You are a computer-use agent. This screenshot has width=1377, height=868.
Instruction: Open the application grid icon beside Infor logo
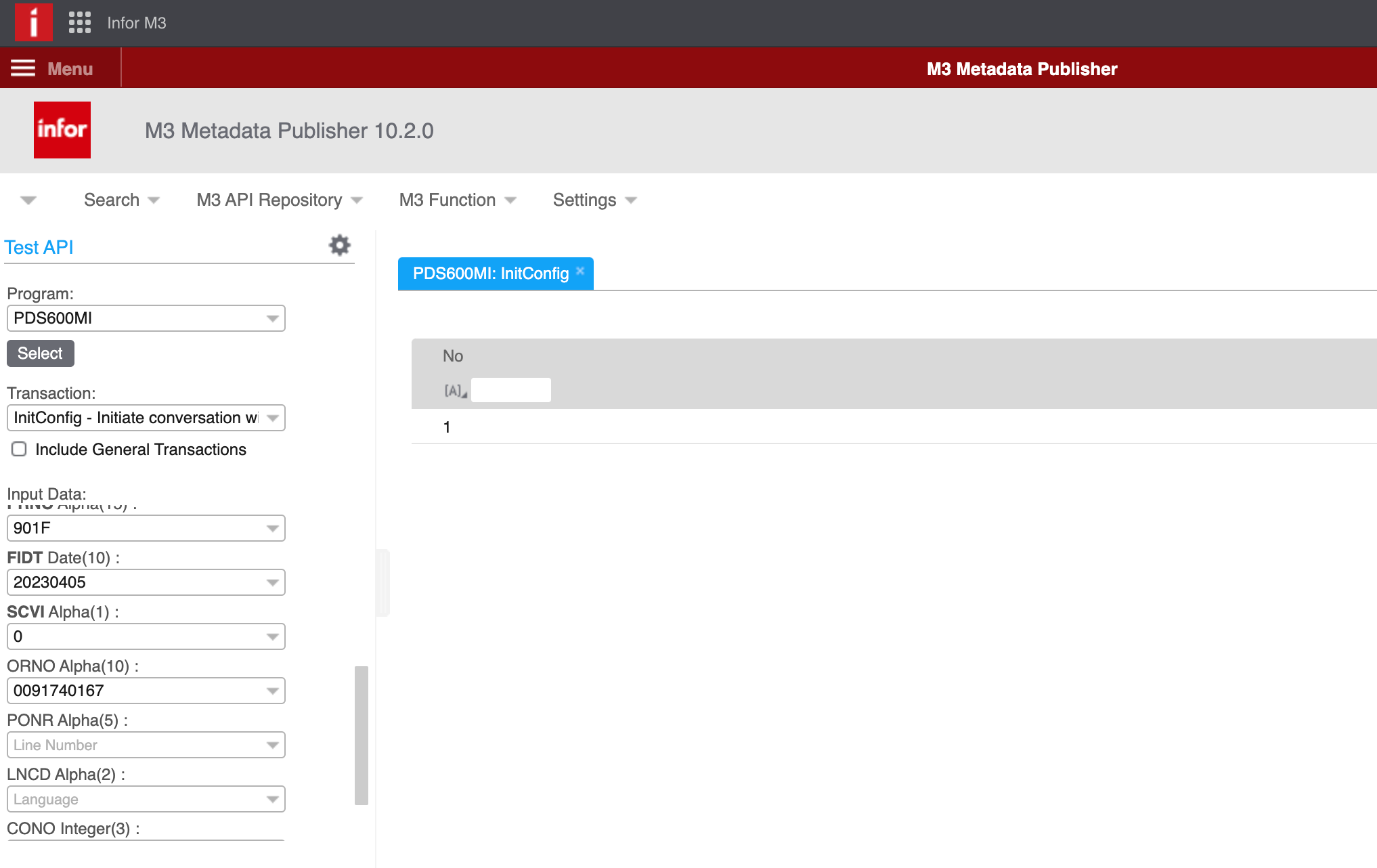coord(80,22)
